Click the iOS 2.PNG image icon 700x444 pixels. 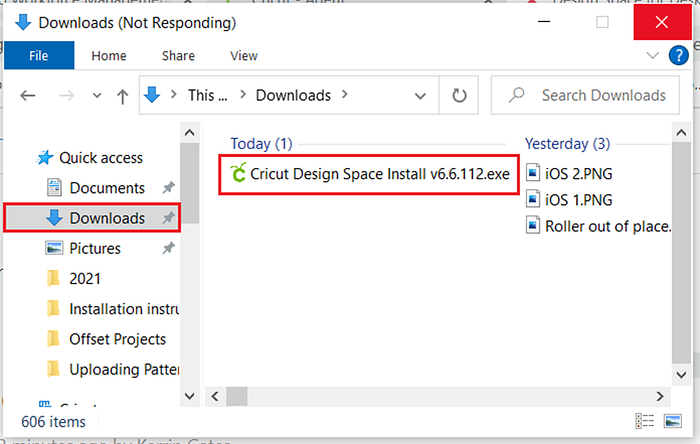pyautogui.click(x=533, y=173)
